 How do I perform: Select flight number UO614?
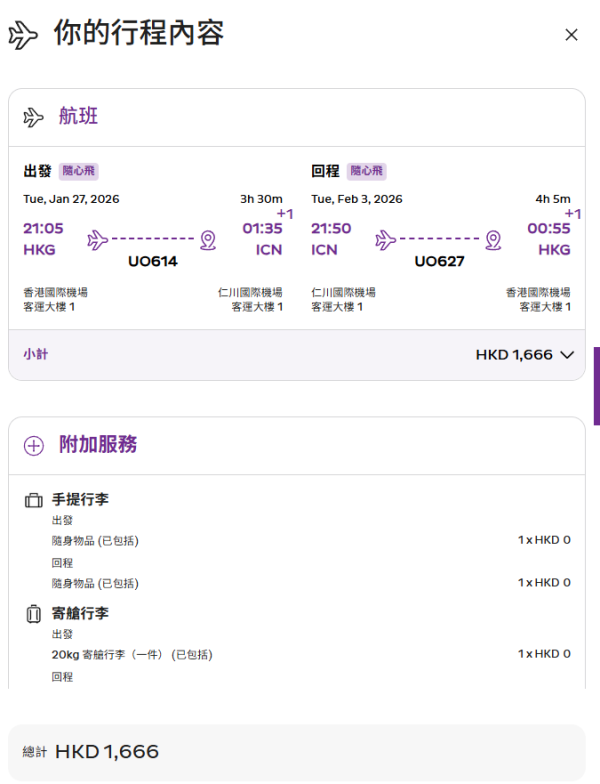153,261
